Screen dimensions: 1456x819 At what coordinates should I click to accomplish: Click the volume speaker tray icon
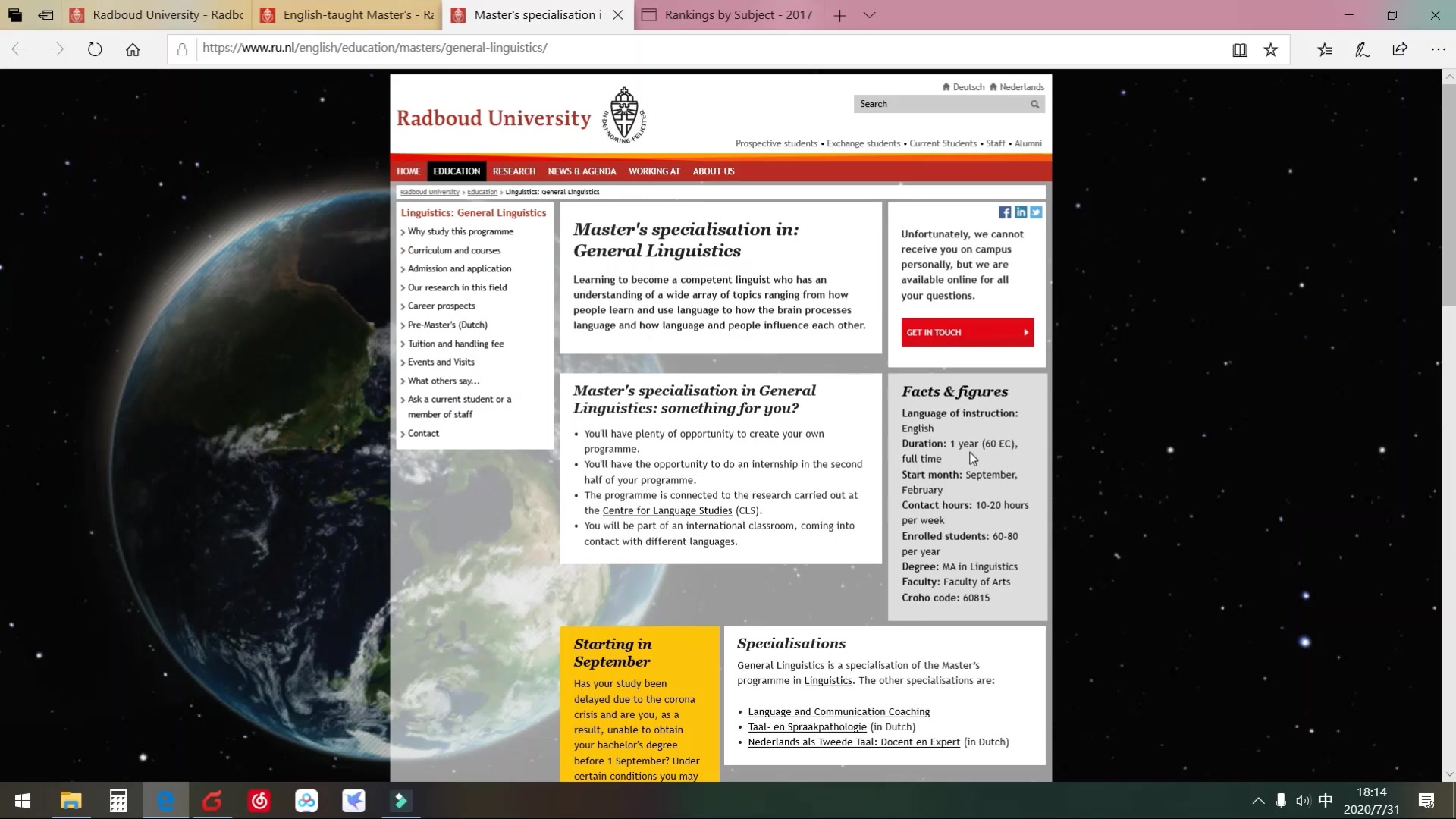[1303, 801]
